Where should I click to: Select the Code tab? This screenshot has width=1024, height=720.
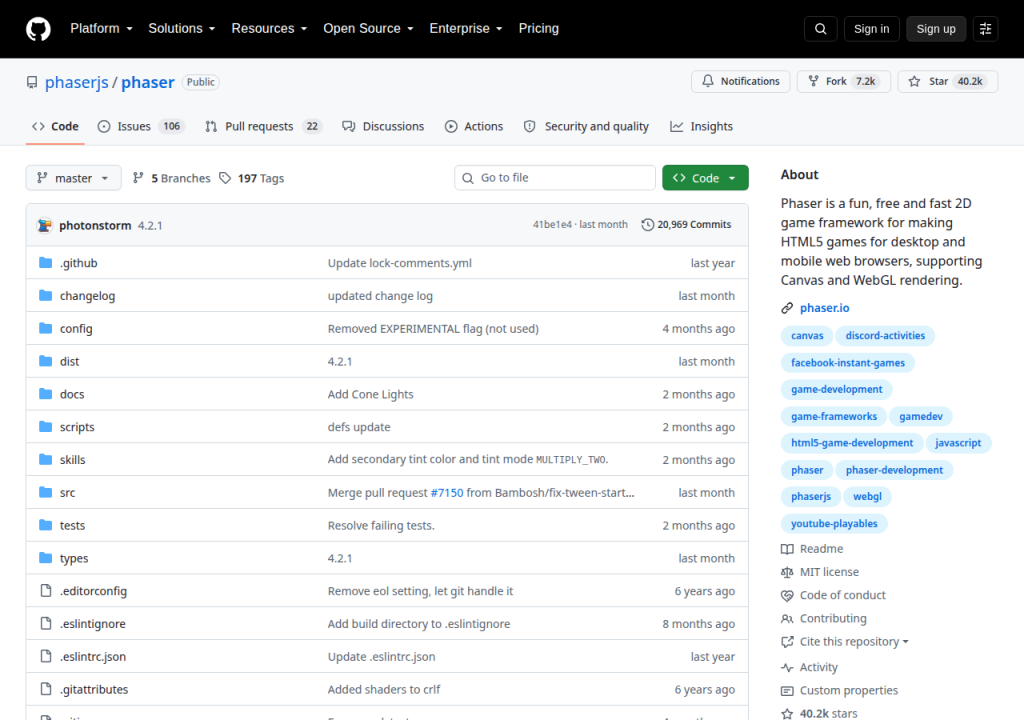(56, 126)
